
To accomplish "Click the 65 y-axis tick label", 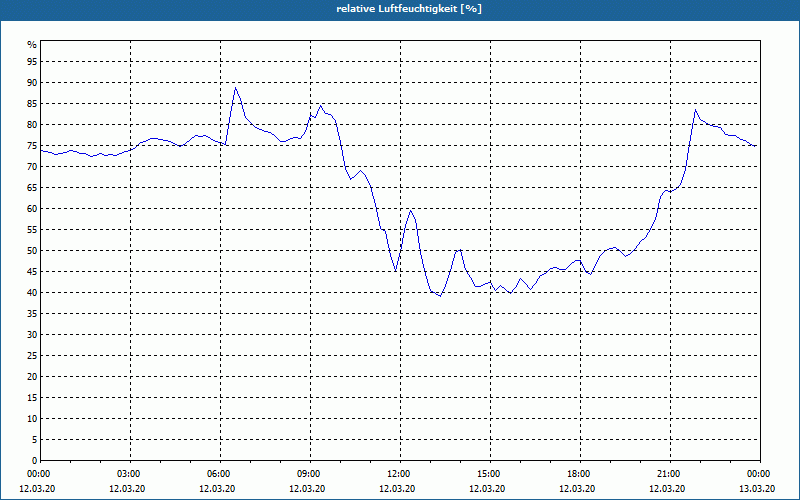I will click(x=32, y=188).
